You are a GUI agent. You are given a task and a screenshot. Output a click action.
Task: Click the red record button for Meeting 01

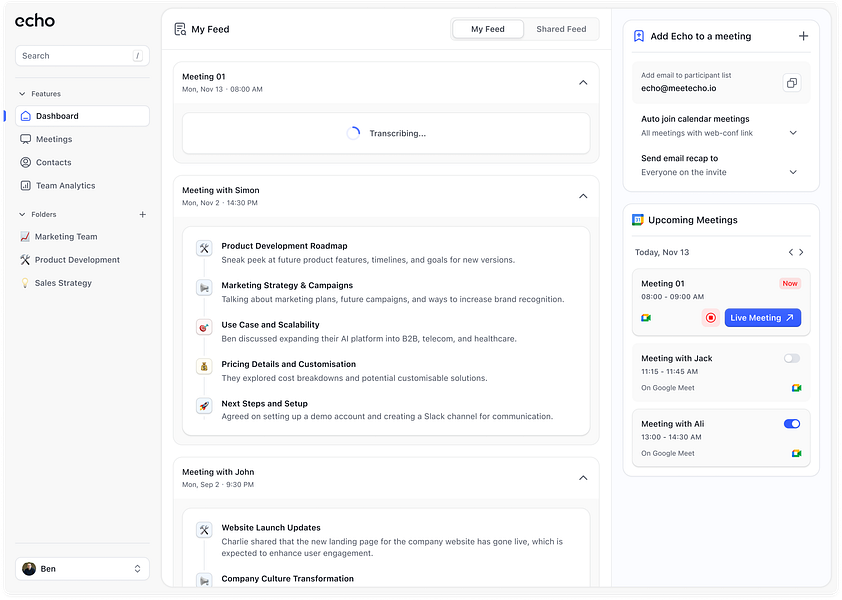coord(710,317)
